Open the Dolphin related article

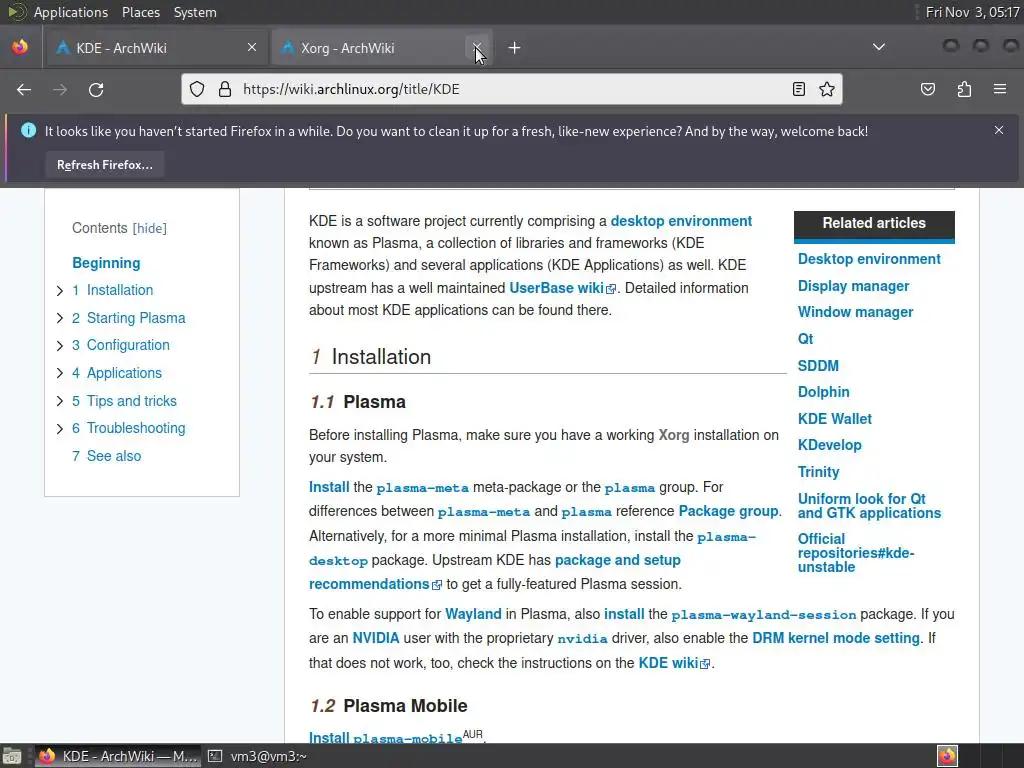[x=824, y=392]
